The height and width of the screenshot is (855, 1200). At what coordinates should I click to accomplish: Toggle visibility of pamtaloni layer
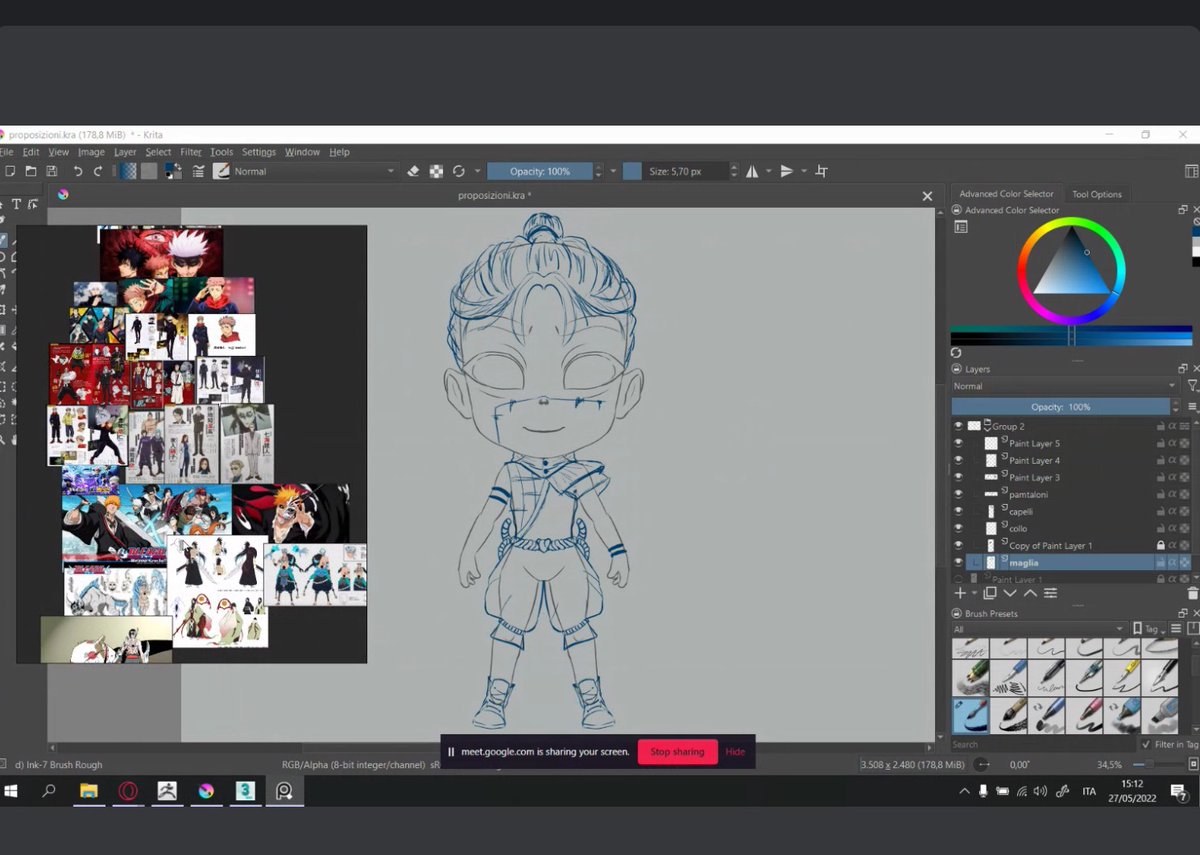(x=958, y=494)
